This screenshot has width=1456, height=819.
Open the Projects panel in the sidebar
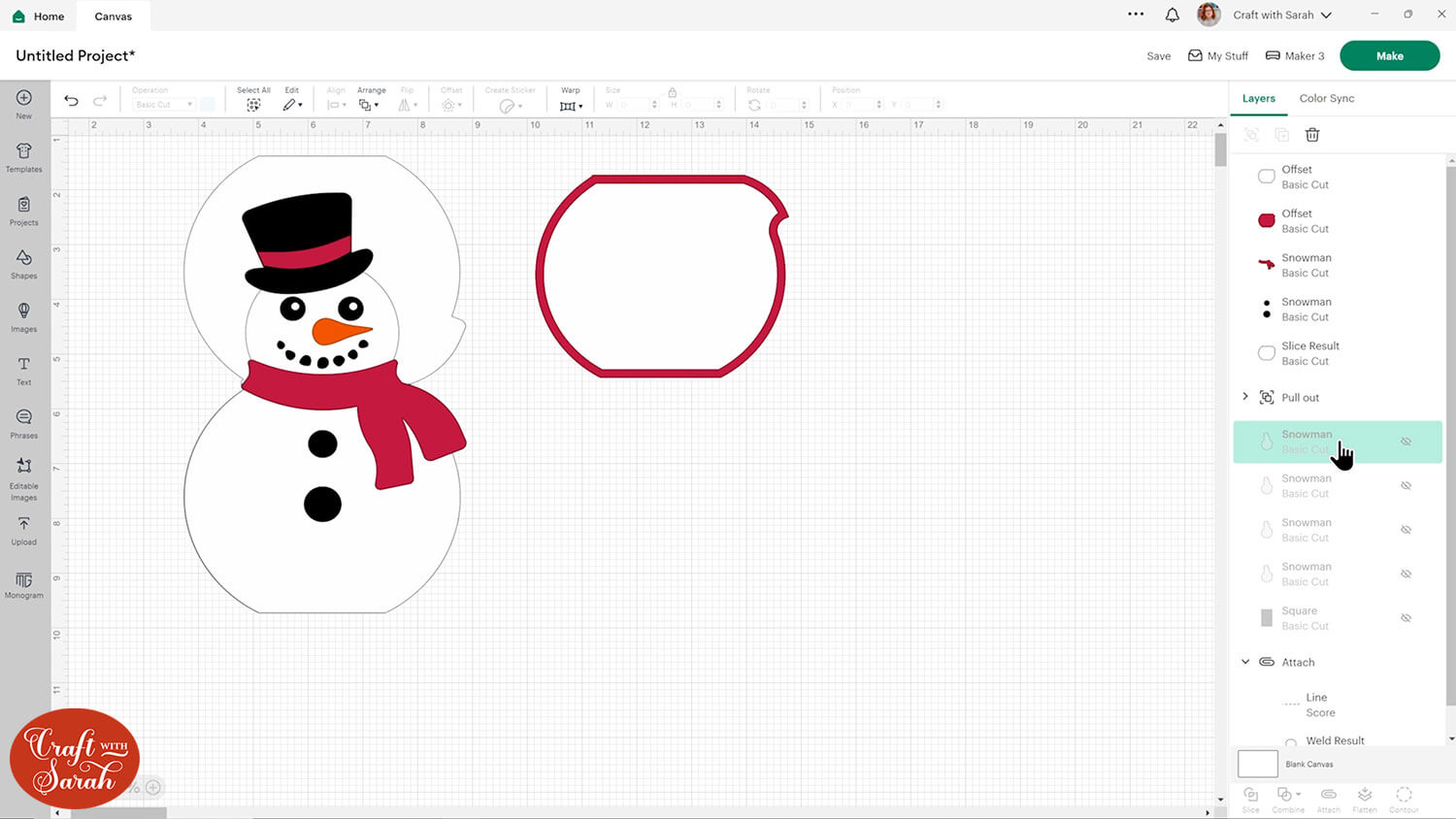tap(24, 210)
